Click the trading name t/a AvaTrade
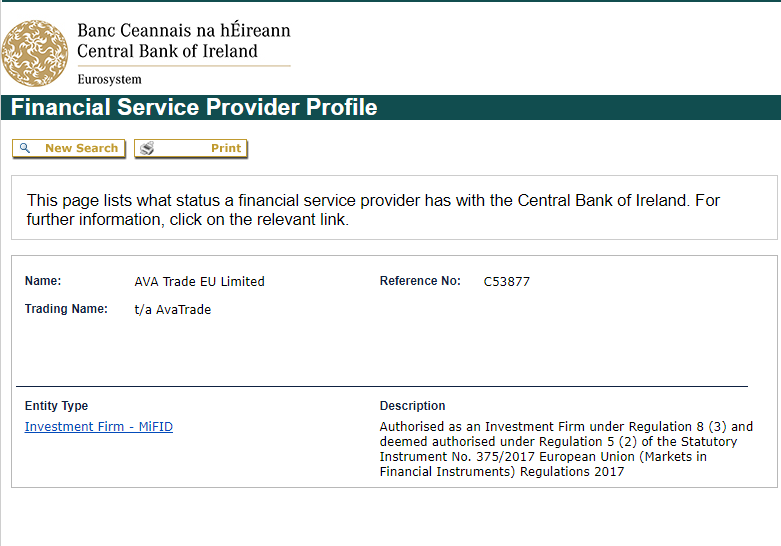This screenshot has height=546, width=781. [x=172, y=310]
